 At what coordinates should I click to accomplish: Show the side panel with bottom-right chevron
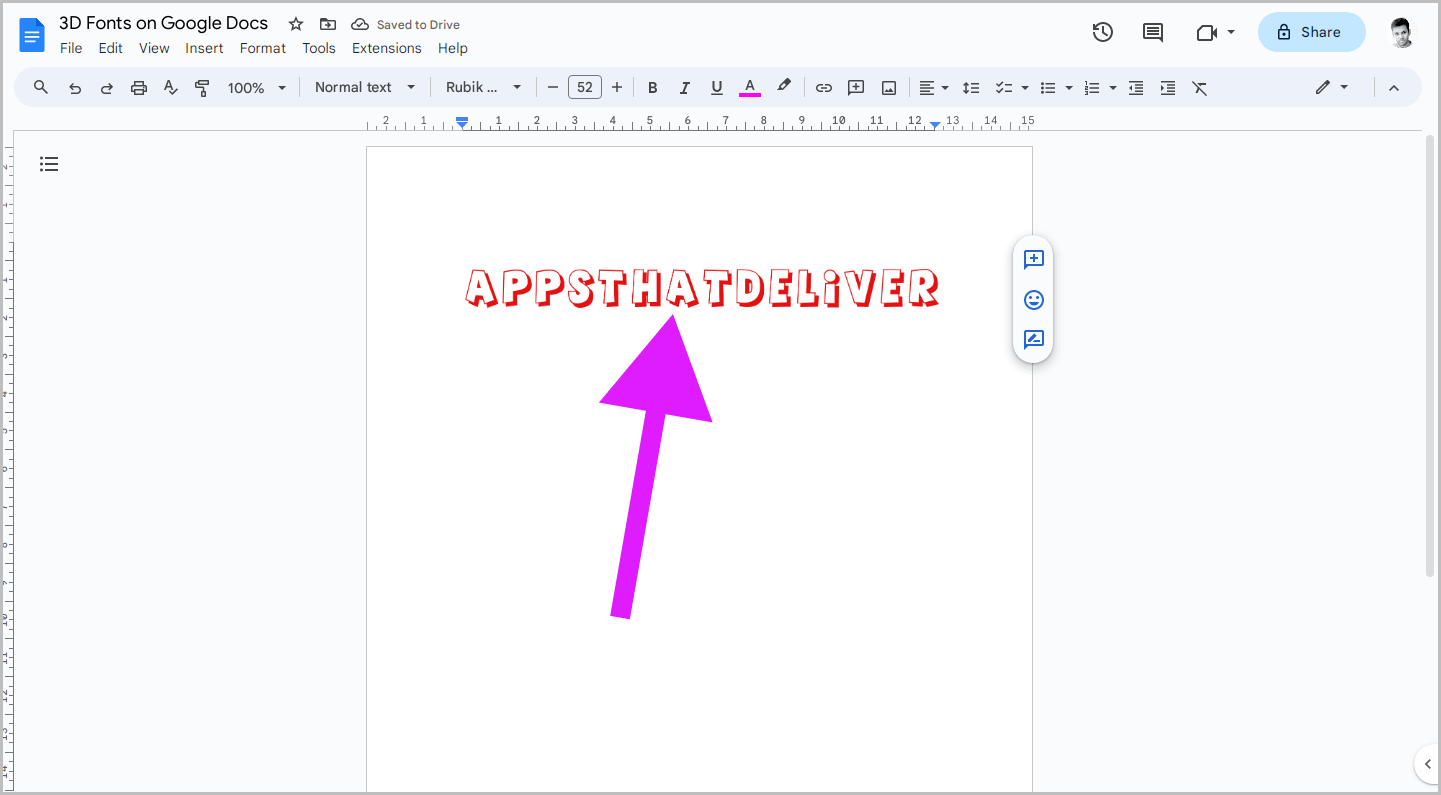(1428, 764)
